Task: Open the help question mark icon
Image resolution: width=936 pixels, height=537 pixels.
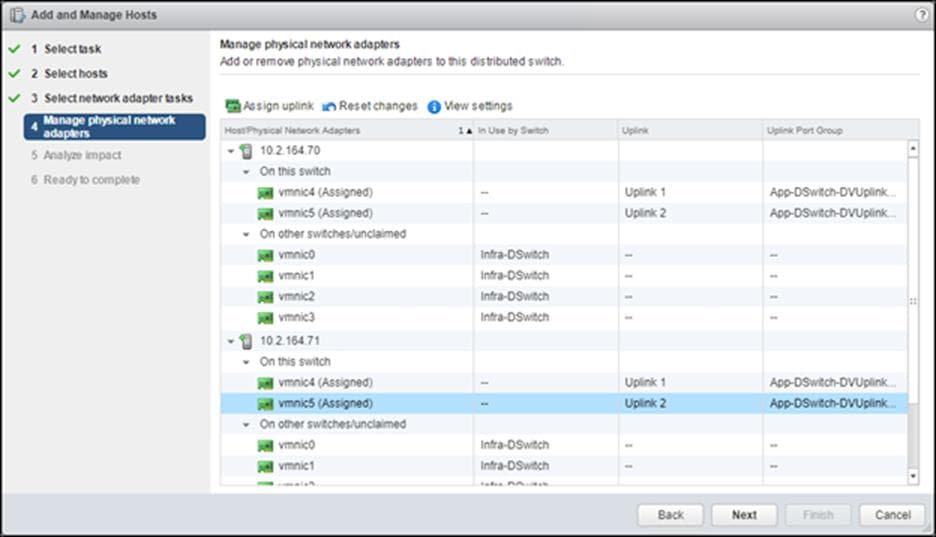Action: tap(922, 15)
